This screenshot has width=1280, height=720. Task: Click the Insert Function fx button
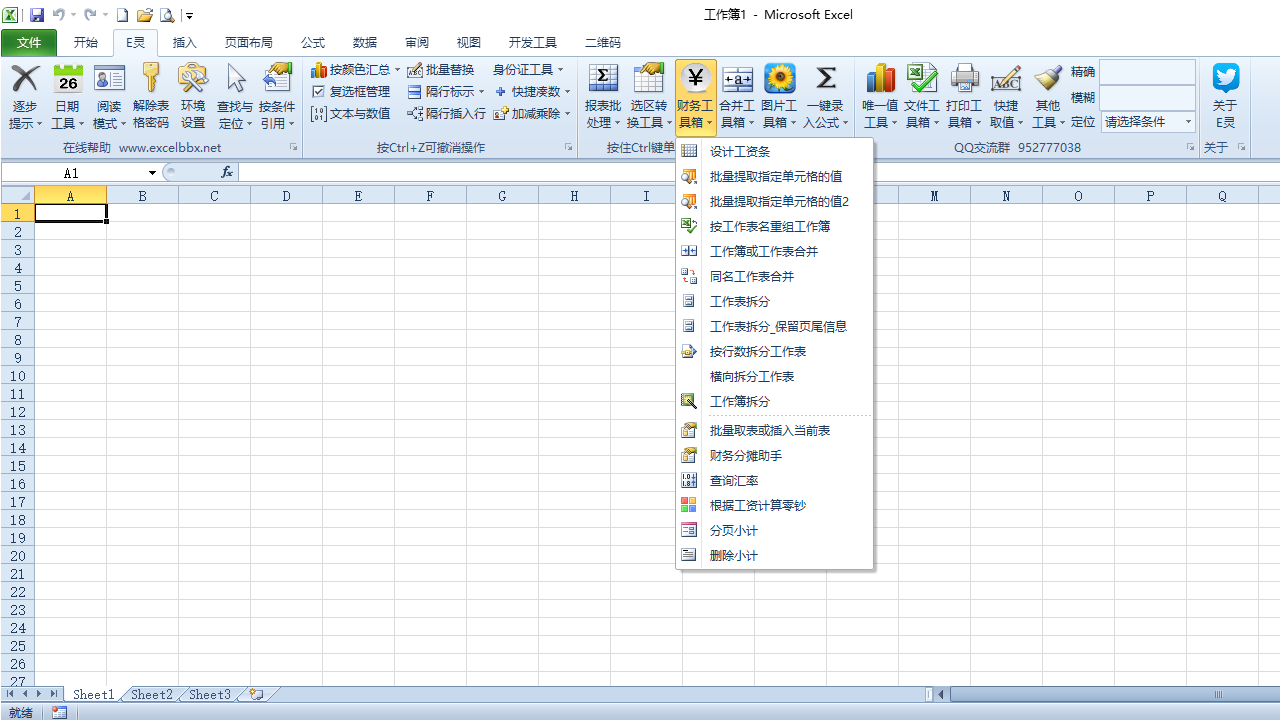click(226, 171)
